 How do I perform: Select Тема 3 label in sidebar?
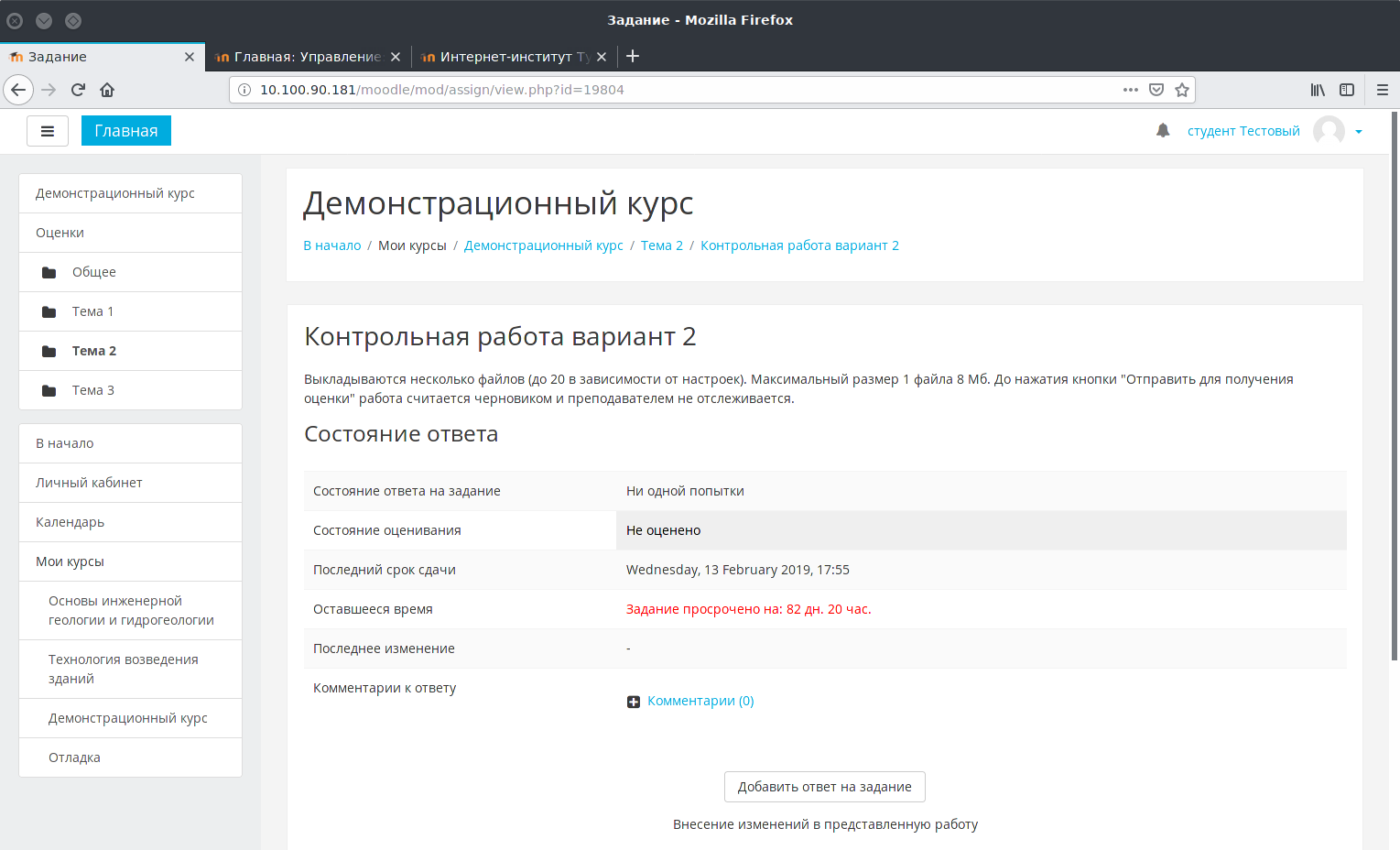coord(93,390)
